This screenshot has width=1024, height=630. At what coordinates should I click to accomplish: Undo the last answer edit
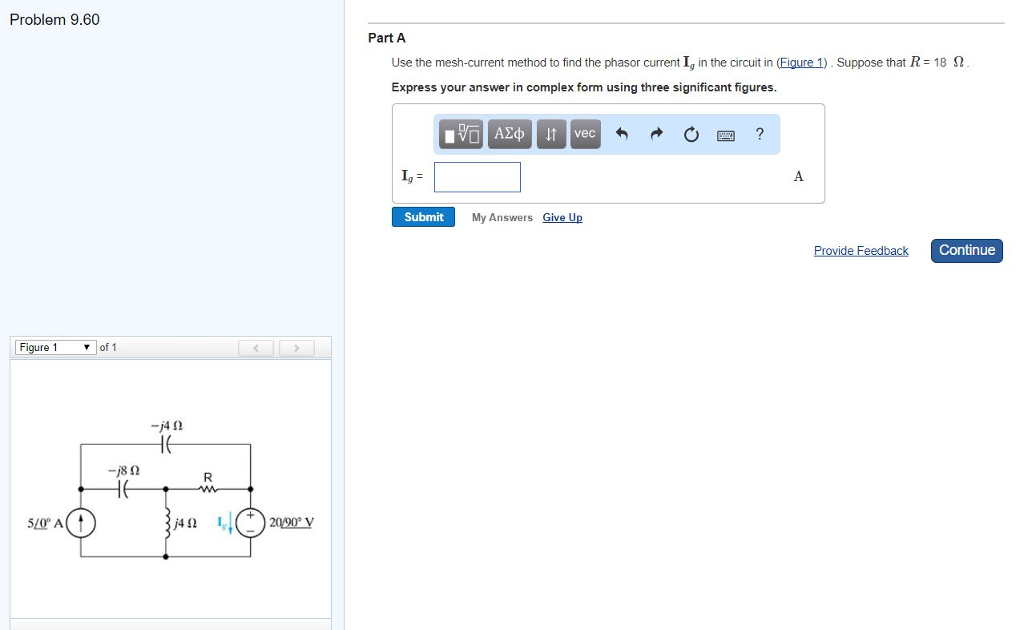(x=622, y=133)
